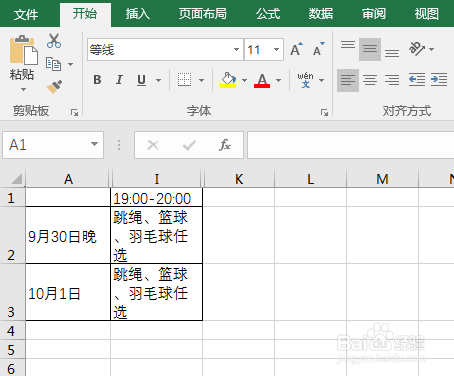Switch to the 数据 tab
This screenshot has height=376, width=454.
click(x=321, y=14)
